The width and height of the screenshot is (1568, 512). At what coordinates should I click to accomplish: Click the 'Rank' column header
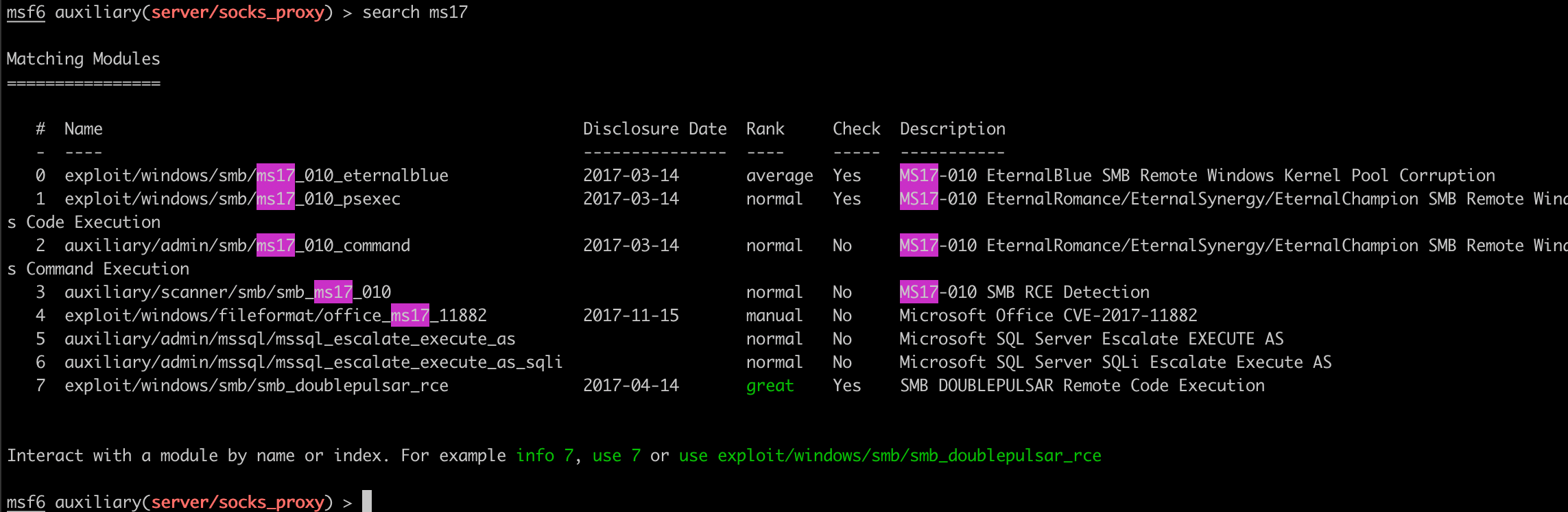(x=765, y=129)
